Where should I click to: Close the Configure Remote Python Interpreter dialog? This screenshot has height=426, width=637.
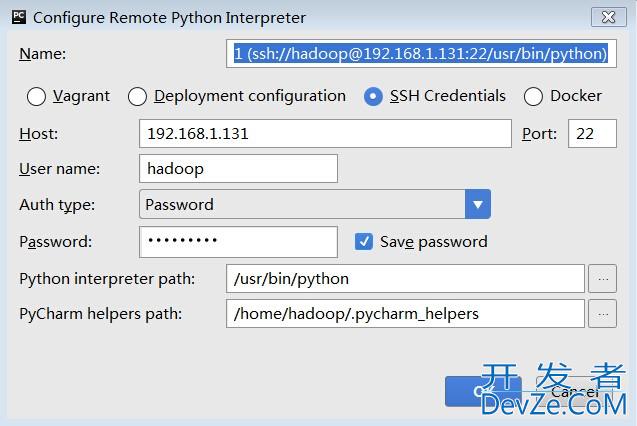tap(608, 17)
